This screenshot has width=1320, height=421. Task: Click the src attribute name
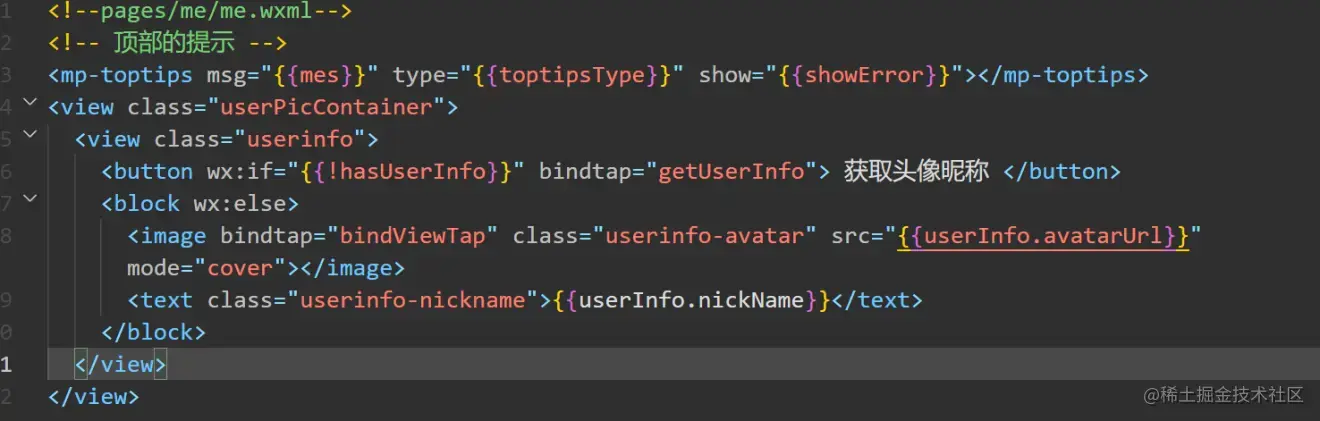coord(851,236)
